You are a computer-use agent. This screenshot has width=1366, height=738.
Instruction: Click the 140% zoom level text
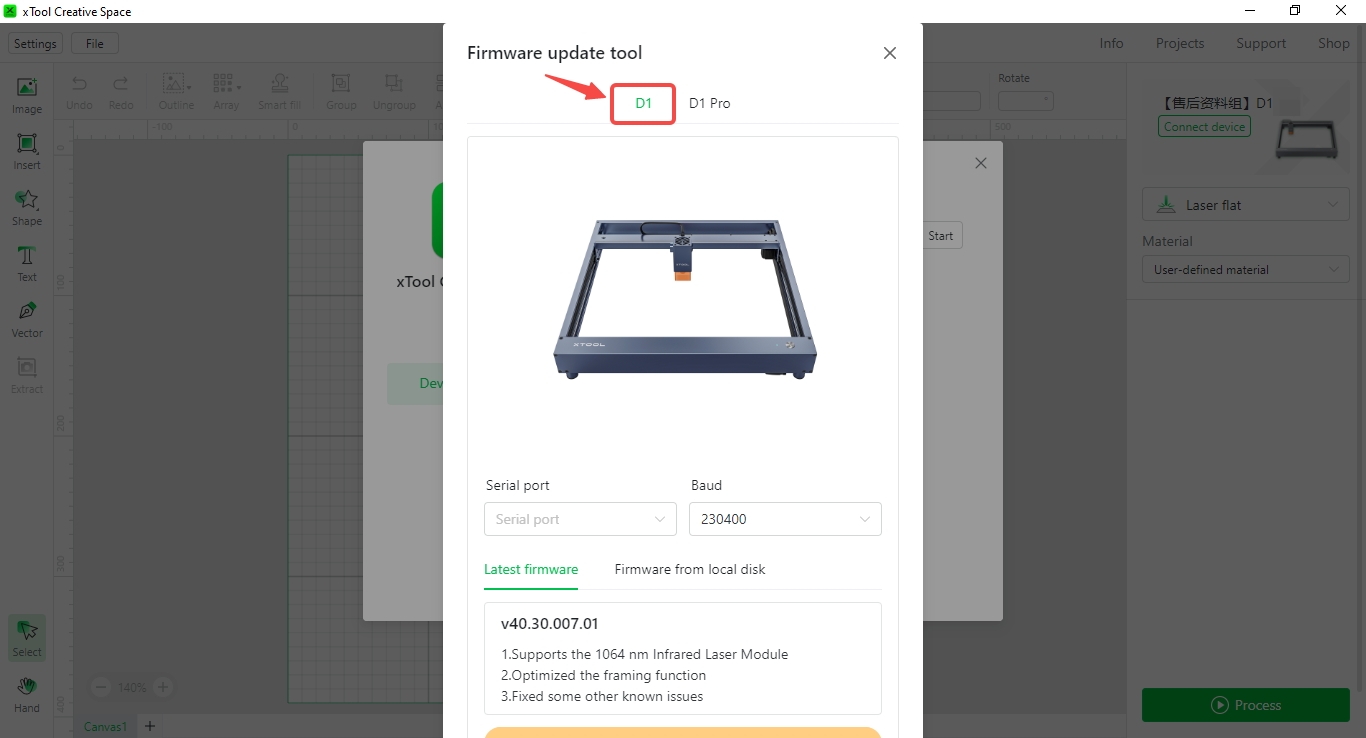(132, 688)
